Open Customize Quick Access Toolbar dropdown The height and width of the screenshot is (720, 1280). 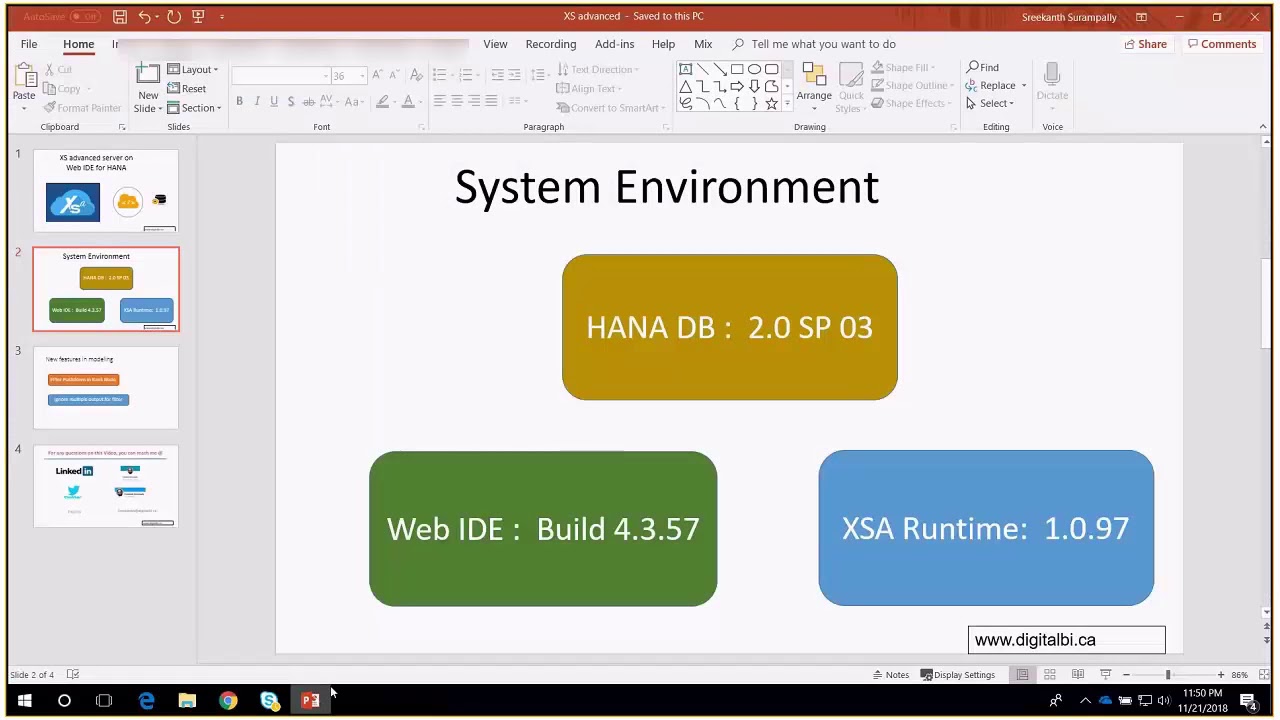[222, 17]
